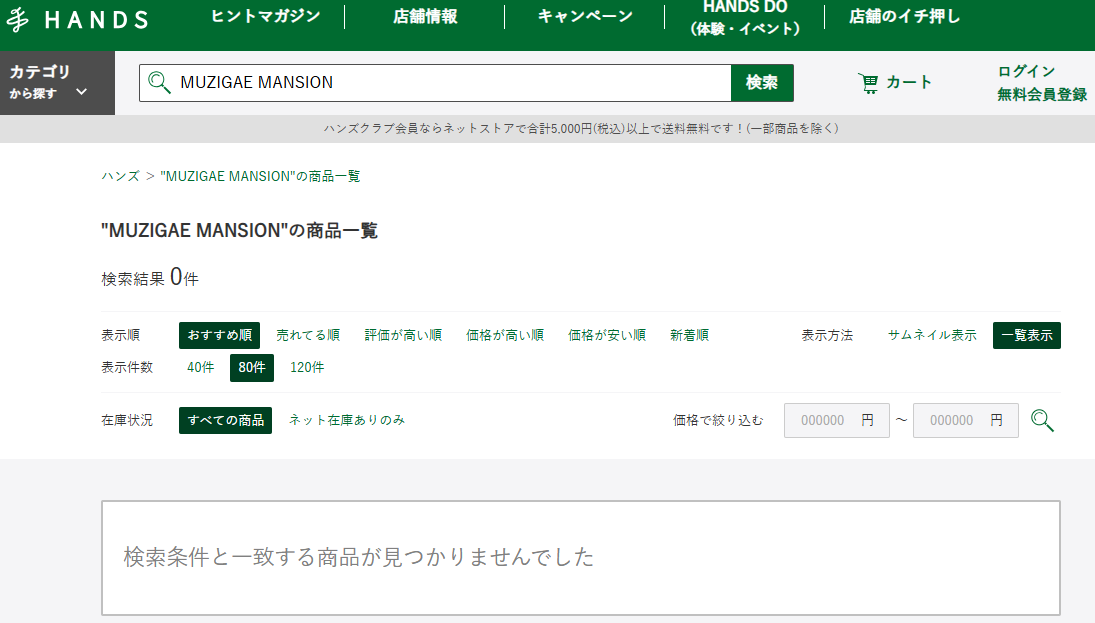Open ヒントマガジン menu
Screen dimensions: 1095x623
(265, 16)
